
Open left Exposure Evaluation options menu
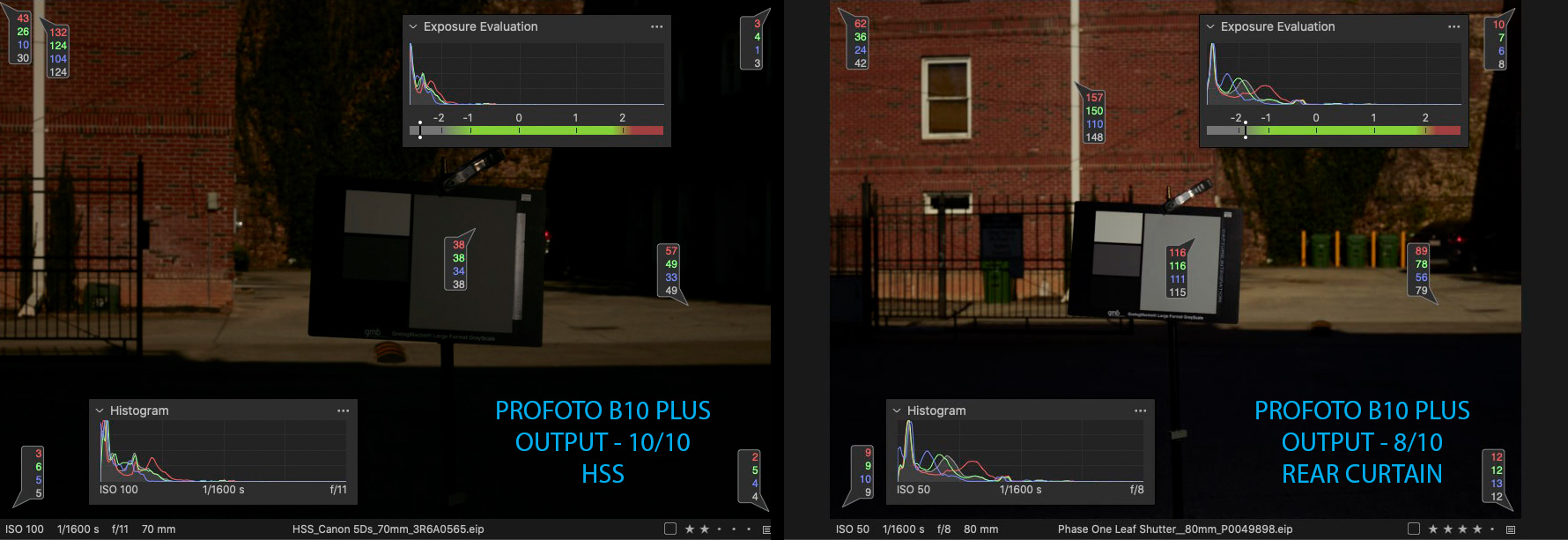click(x=656, y=26)
